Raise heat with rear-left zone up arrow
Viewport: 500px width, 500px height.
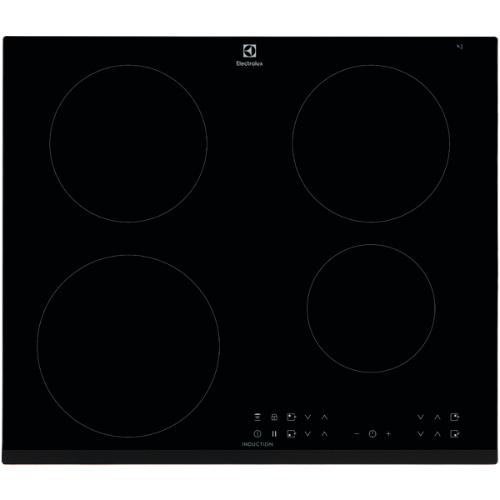click(324, 417)
